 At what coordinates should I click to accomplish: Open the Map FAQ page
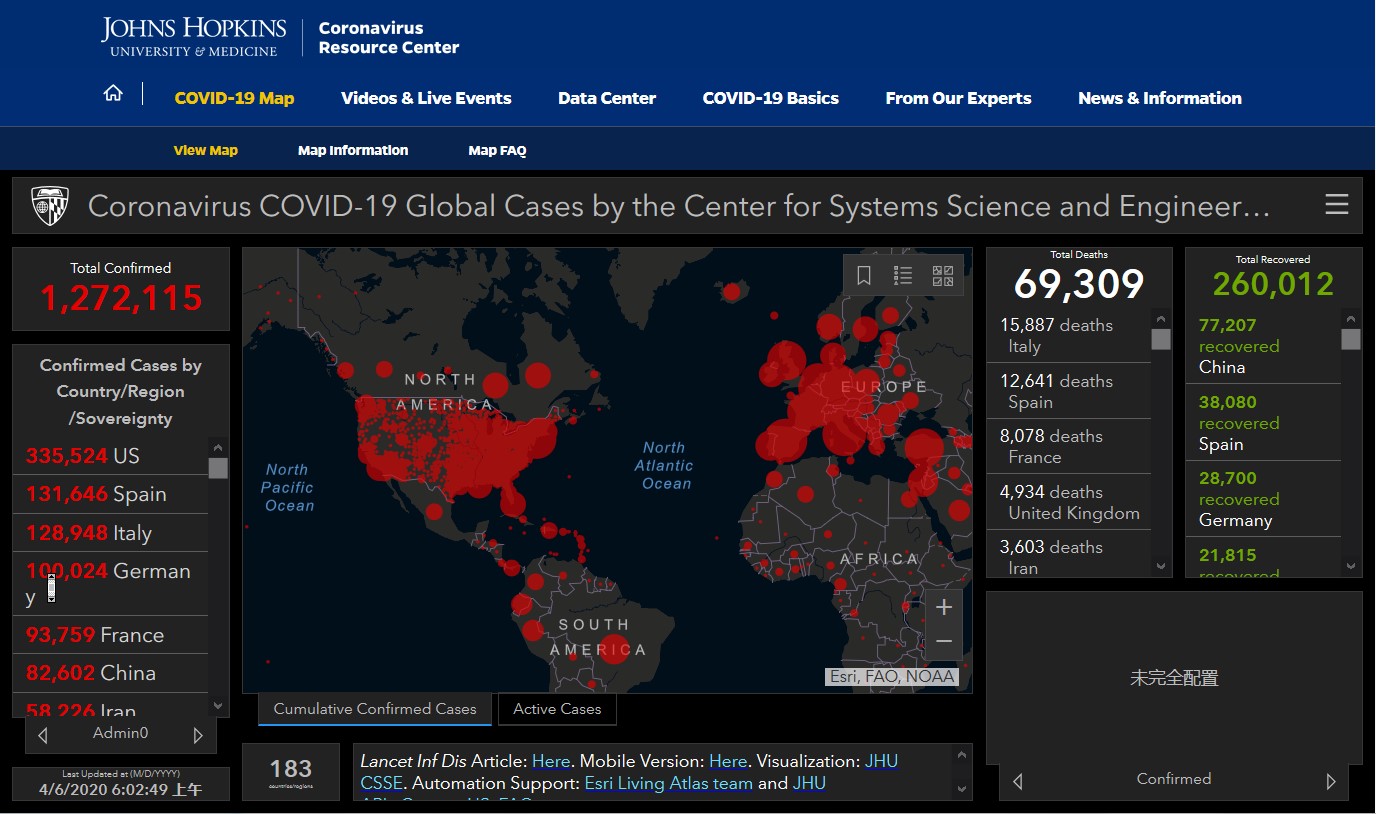(497, 150)
